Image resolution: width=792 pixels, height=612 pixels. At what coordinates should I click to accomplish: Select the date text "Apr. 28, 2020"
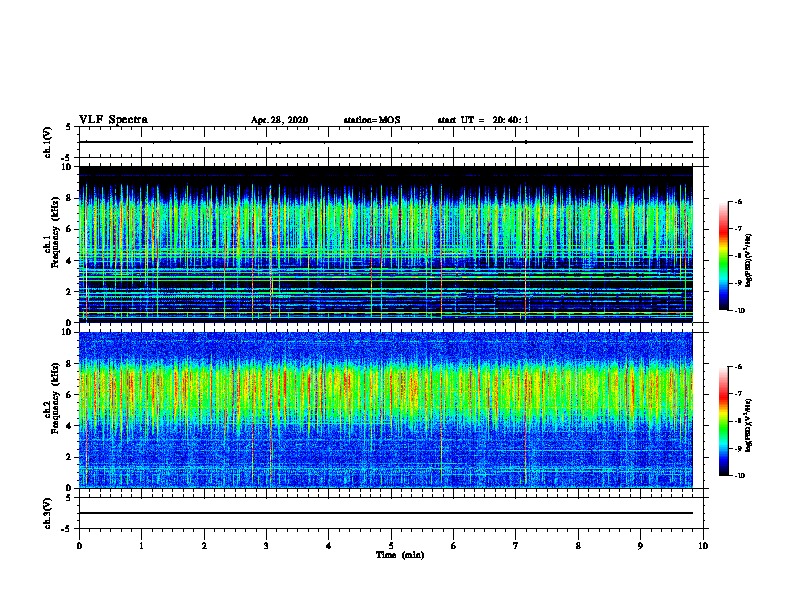coord(279,120)
